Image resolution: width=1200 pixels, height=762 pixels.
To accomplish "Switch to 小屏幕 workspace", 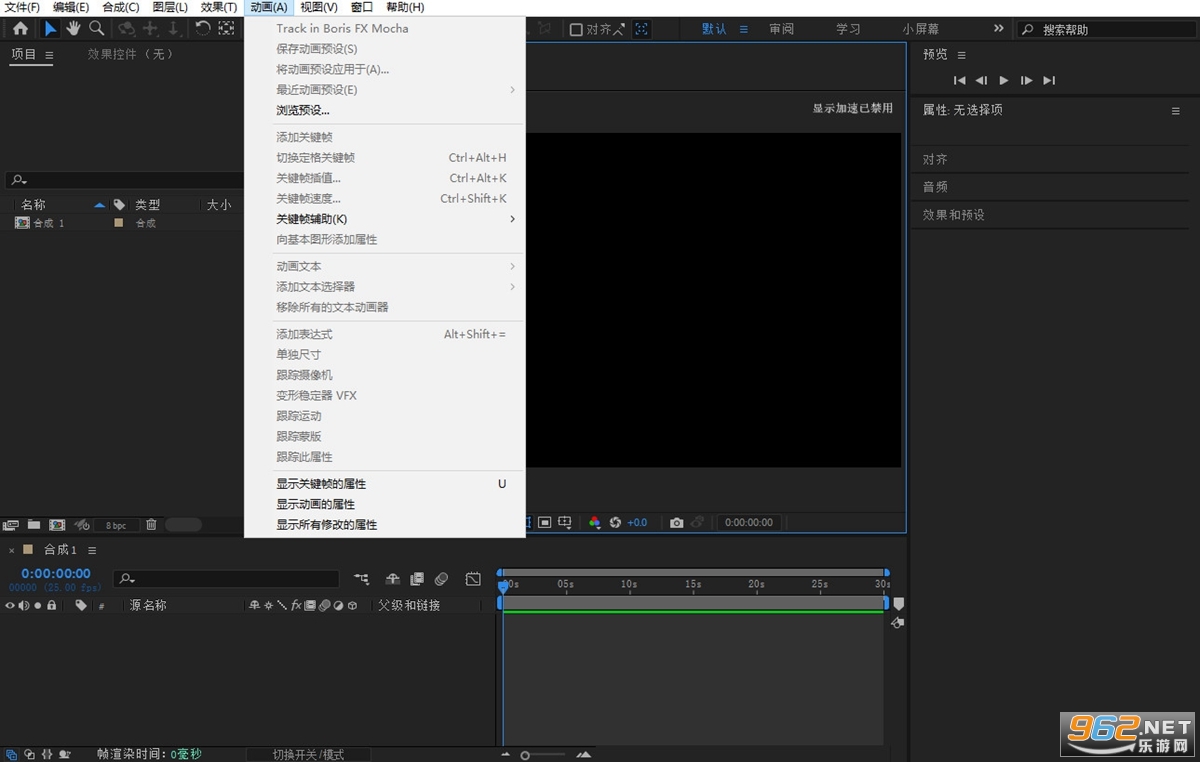I will 921,29.
